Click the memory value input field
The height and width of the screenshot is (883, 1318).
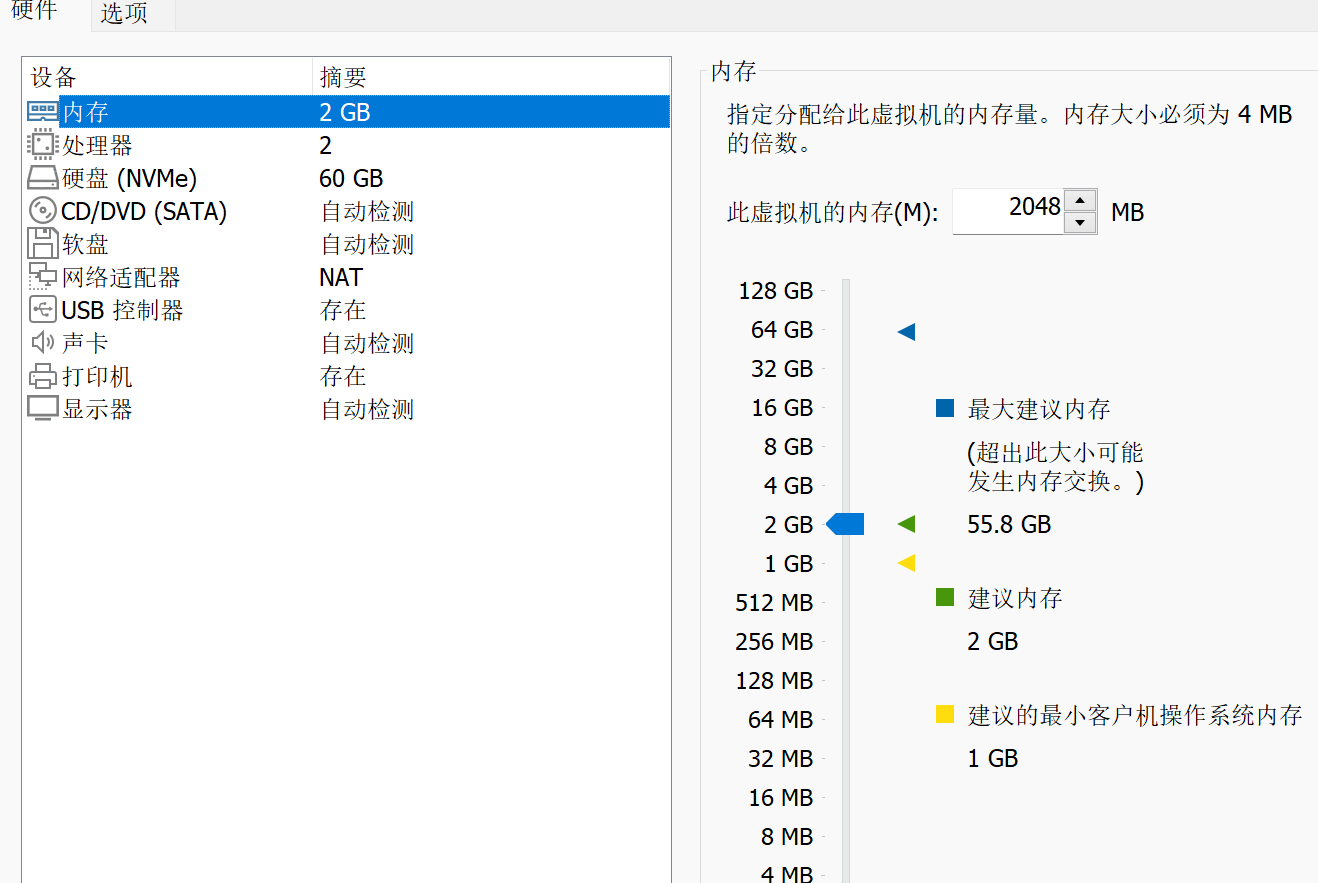click(1008, 211)
